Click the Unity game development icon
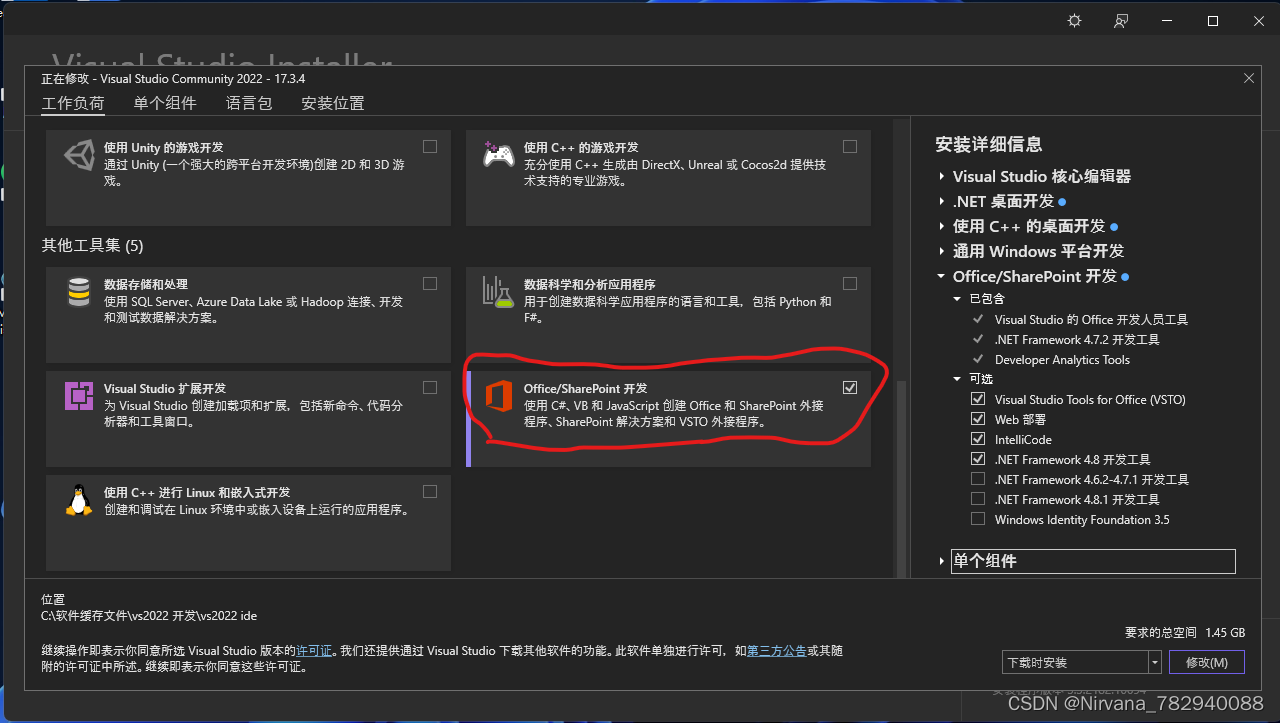Image resolution: width=1280 pixels, height=723 pixels. pos(79,155)
